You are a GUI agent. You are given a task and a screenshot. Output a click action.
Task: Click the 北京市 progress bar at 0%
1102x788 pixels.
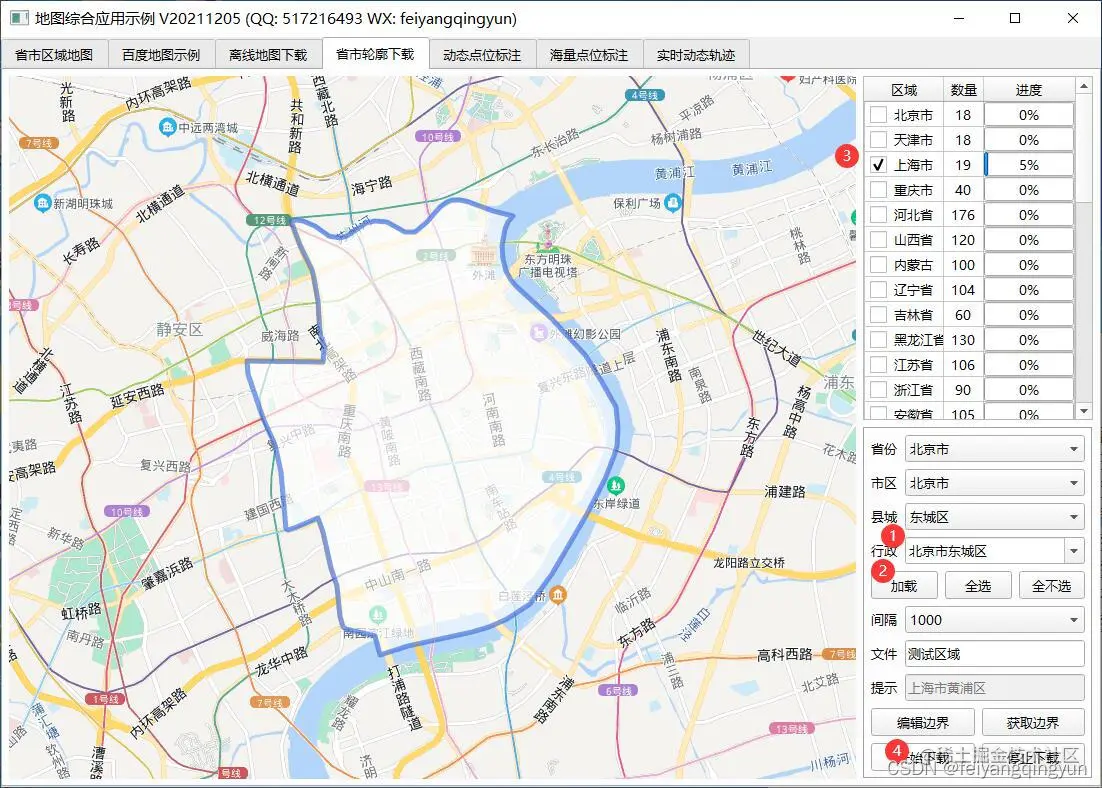(1029, 115)
